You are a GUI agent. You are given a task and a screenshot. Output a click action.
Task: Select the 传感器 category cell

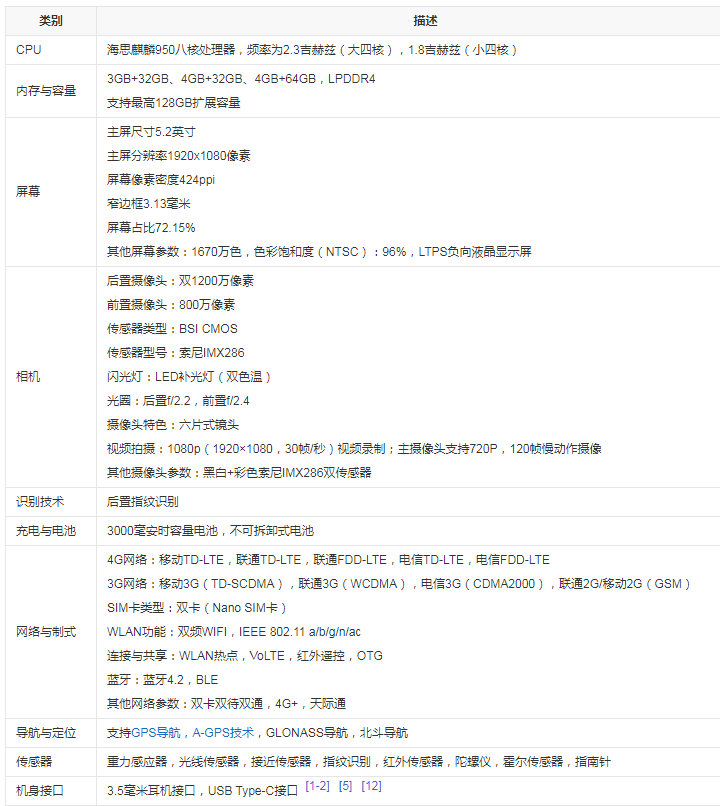tap(51, 762)
